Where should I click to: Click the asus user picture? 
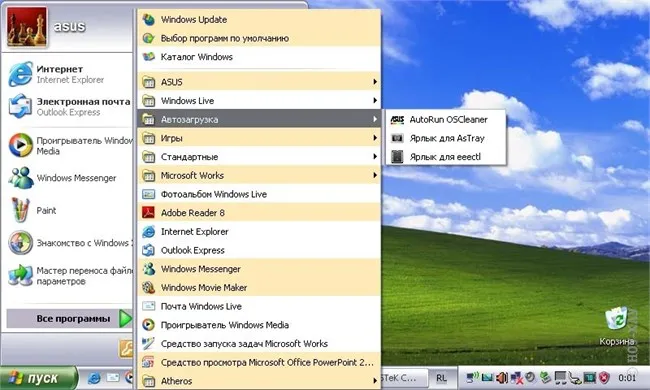coord(27,26)
